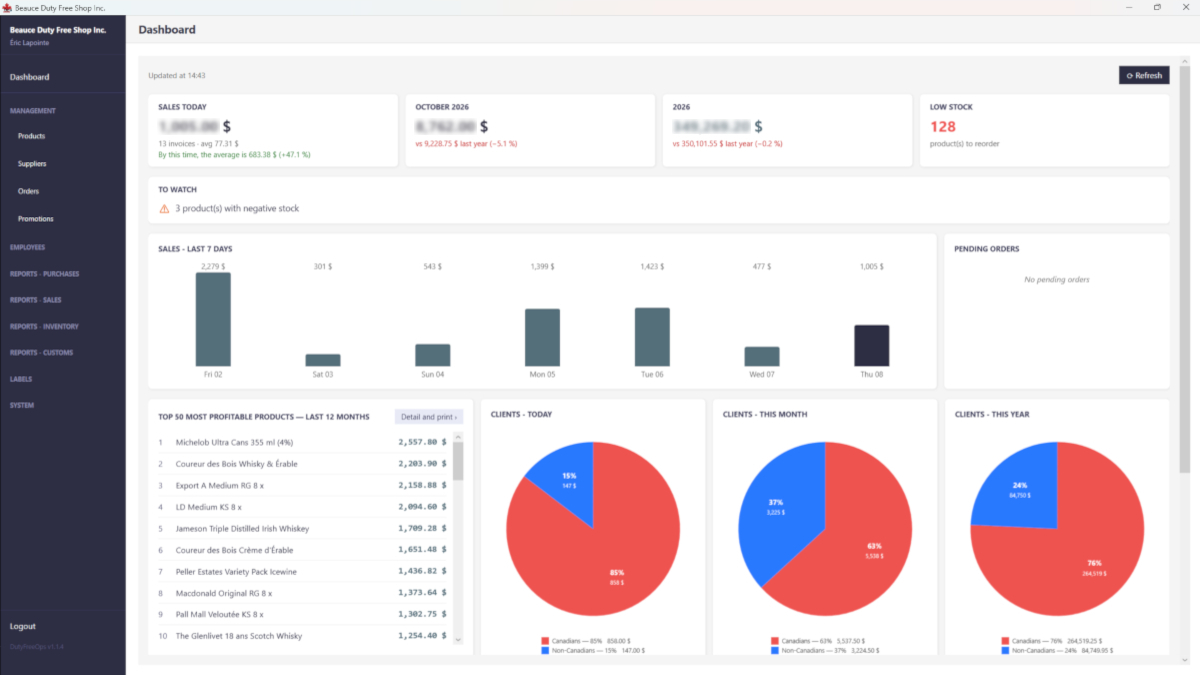Click the Éric Lapointe user name
This screenshot has height=675, width=1200.
27,42
